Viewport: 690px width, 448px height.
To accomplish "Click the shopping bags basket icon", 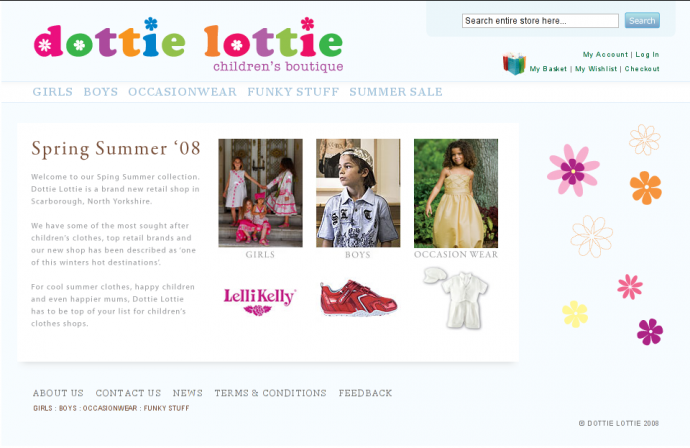I will (x=514, y=63).
